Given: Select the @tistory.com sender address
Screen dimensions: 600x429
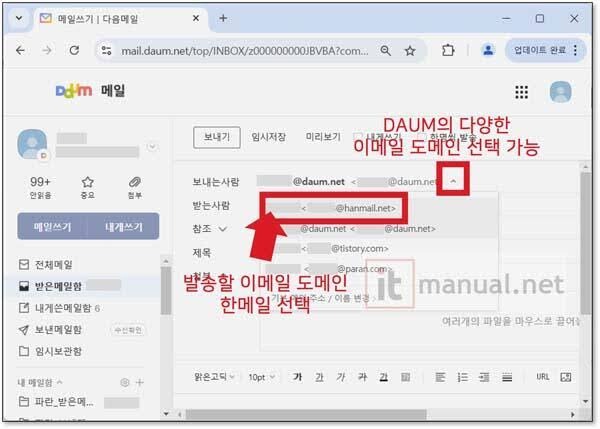Looking at the screenshot, I should [331, 249].
